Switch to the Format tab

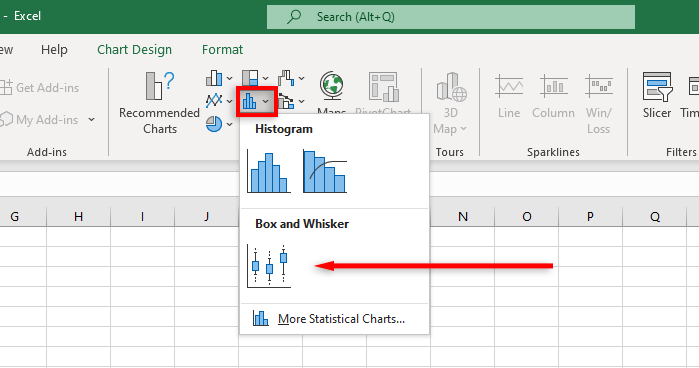[x=222, y=50]
